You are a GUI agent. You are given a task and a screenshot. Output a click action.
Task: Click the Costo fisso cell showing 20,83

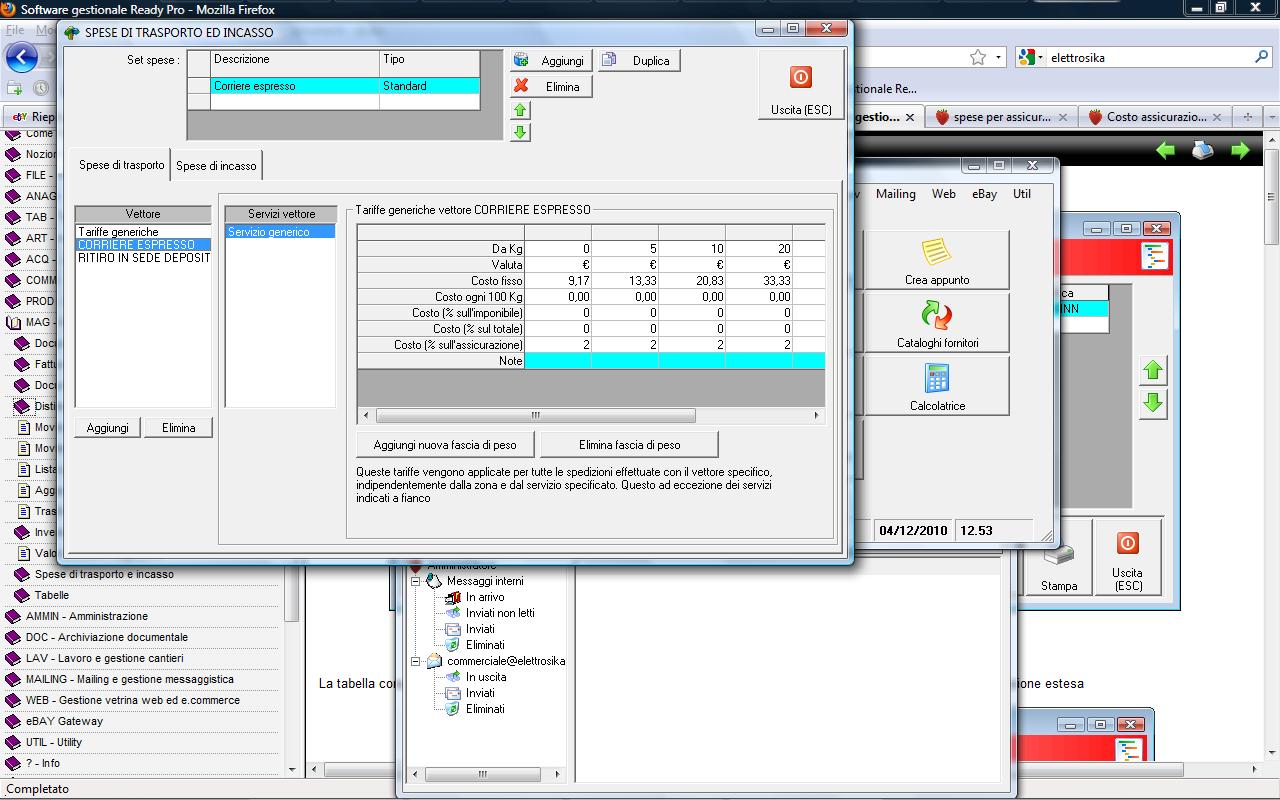[x=692, y=281]
